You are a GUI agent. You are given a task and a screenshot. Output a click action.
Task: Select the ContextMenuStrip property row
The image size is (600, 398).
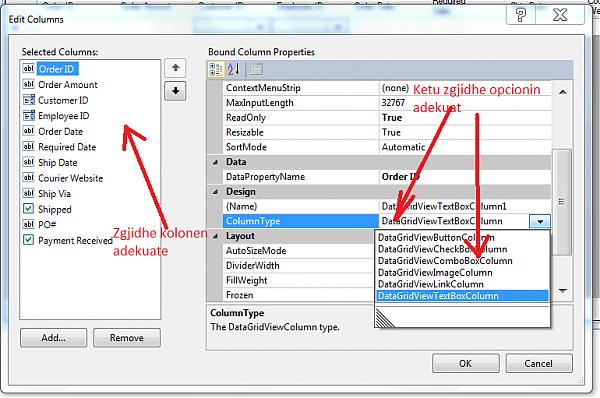pyautogui.click(x=387, y=88)
